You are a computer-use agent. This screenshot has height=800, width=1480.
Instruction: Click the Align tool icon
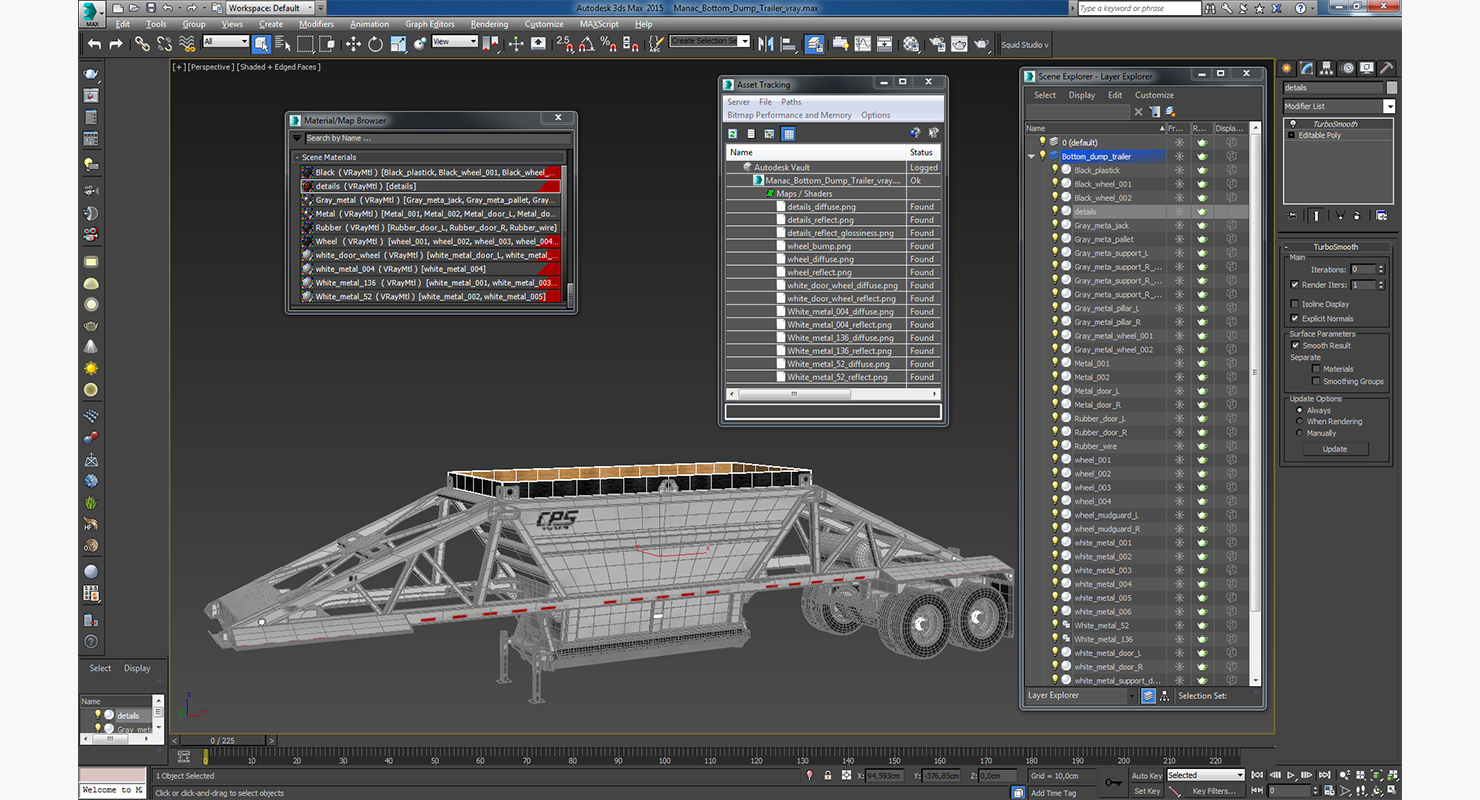tap(788, 44)
